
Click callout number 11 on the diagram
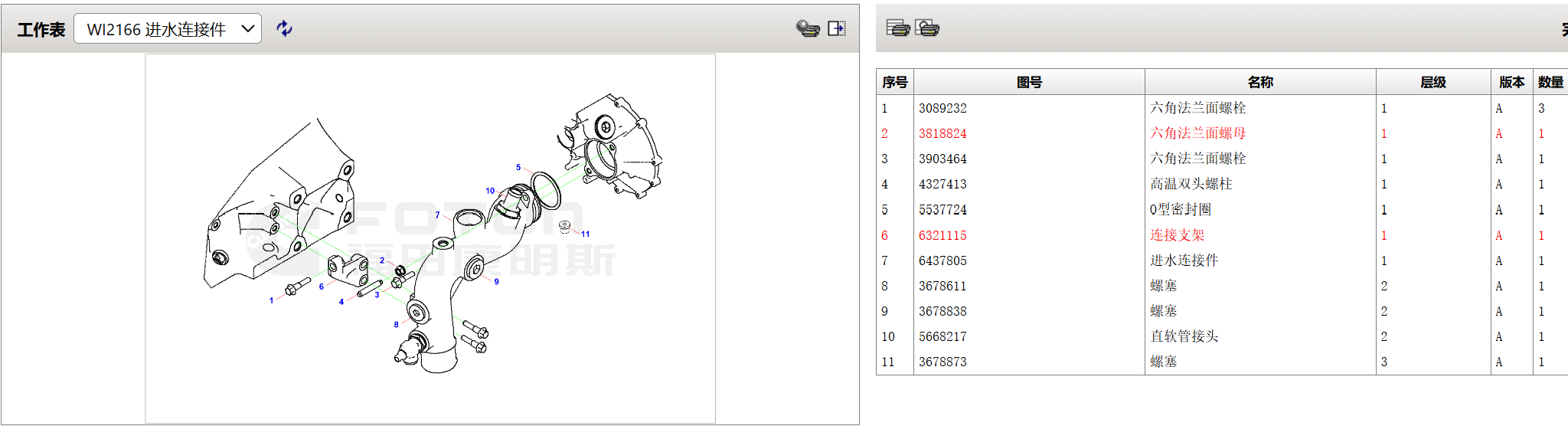pos(585,234)
